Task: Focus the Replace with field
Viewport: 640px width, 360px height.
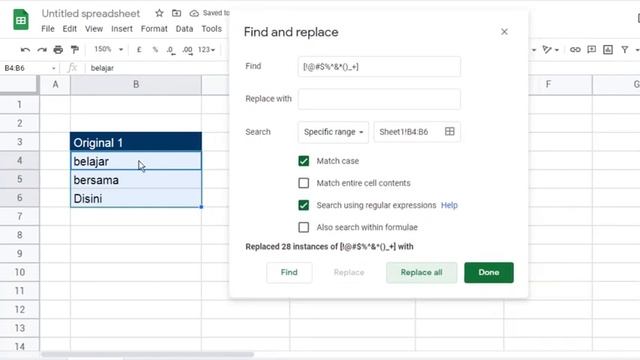Action: [x=379, y=99]
